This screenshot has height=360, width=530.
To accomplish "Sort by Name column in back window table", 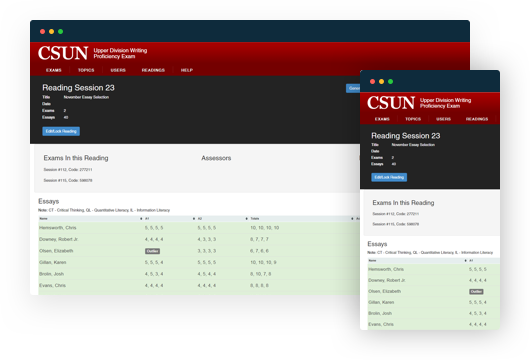I will pos(43,219).
